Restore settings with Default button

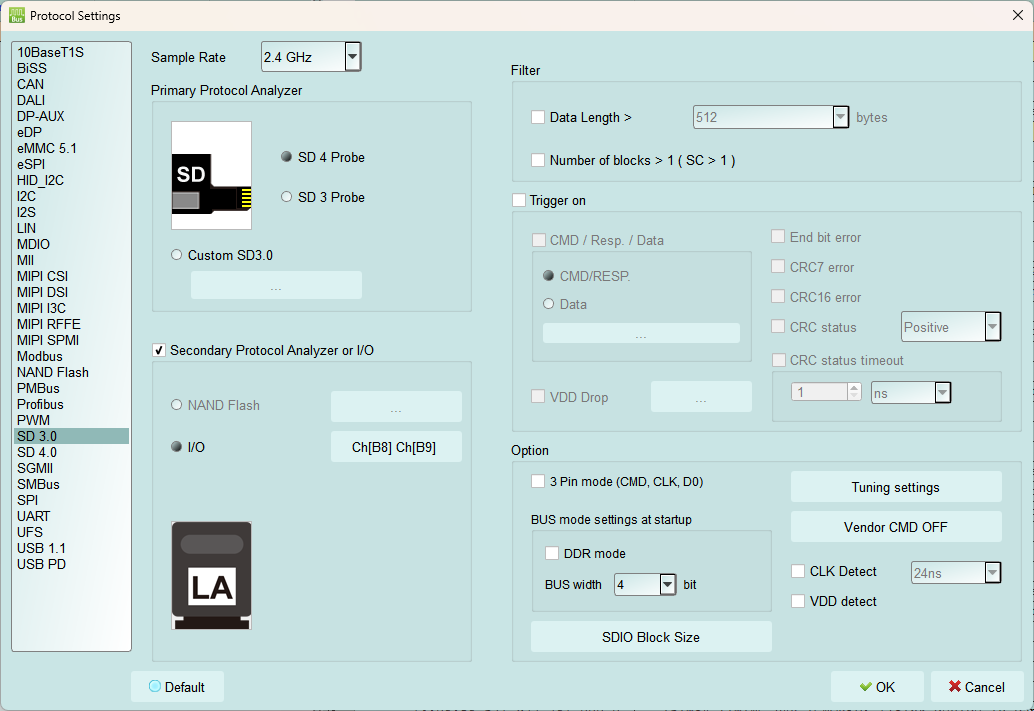177,687
